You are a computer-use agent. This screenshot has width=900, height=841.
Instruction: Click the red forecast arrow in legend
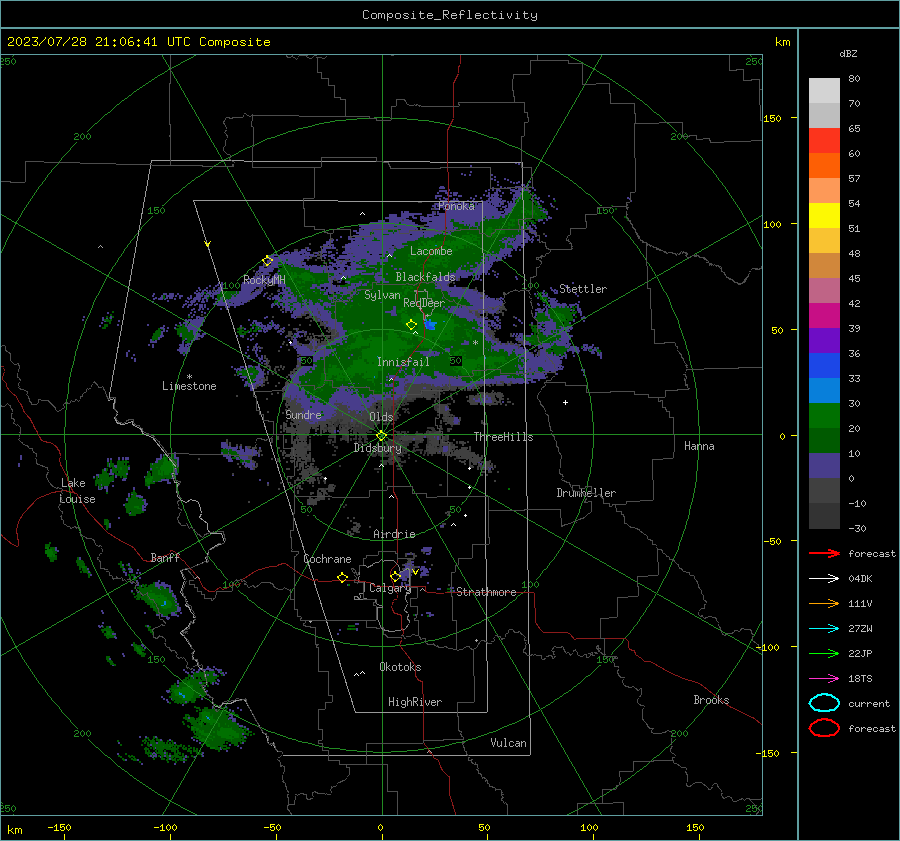(824, 553)
